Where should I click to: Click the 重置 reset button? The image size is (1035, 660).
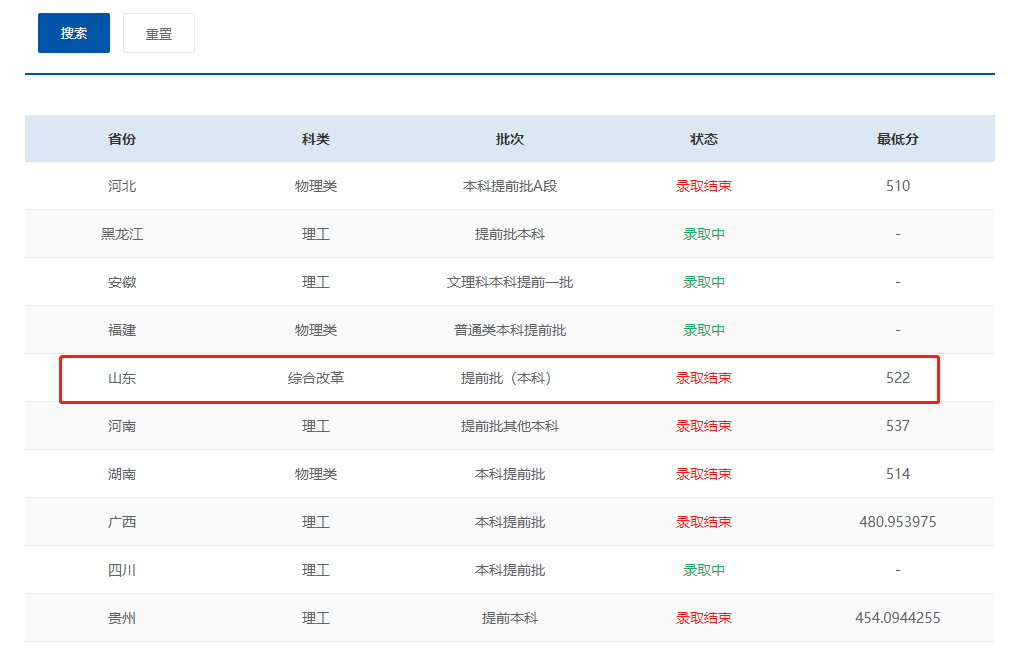(158, 33)
